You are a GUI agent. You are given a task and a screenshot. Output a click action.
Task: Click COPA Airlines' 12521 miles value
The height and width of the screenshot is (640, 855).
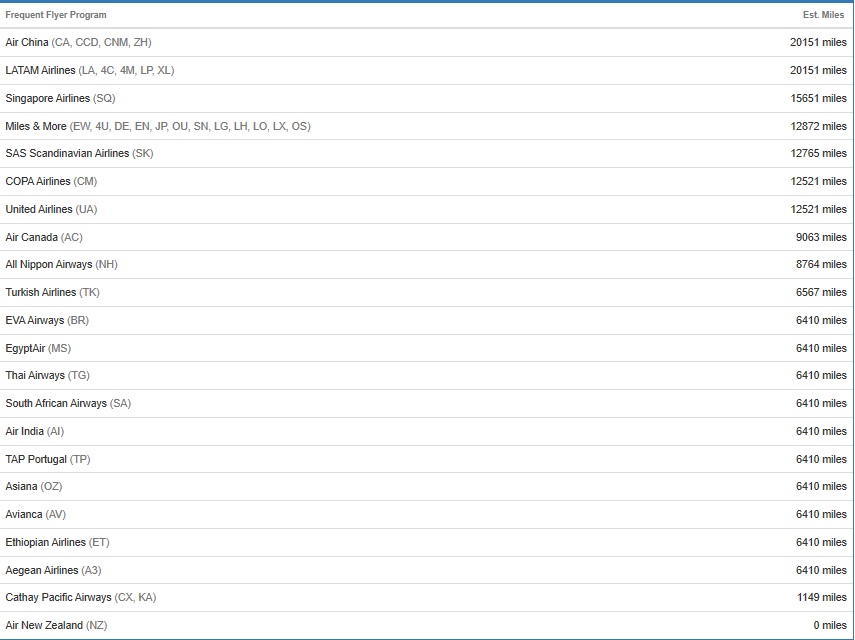818,181
